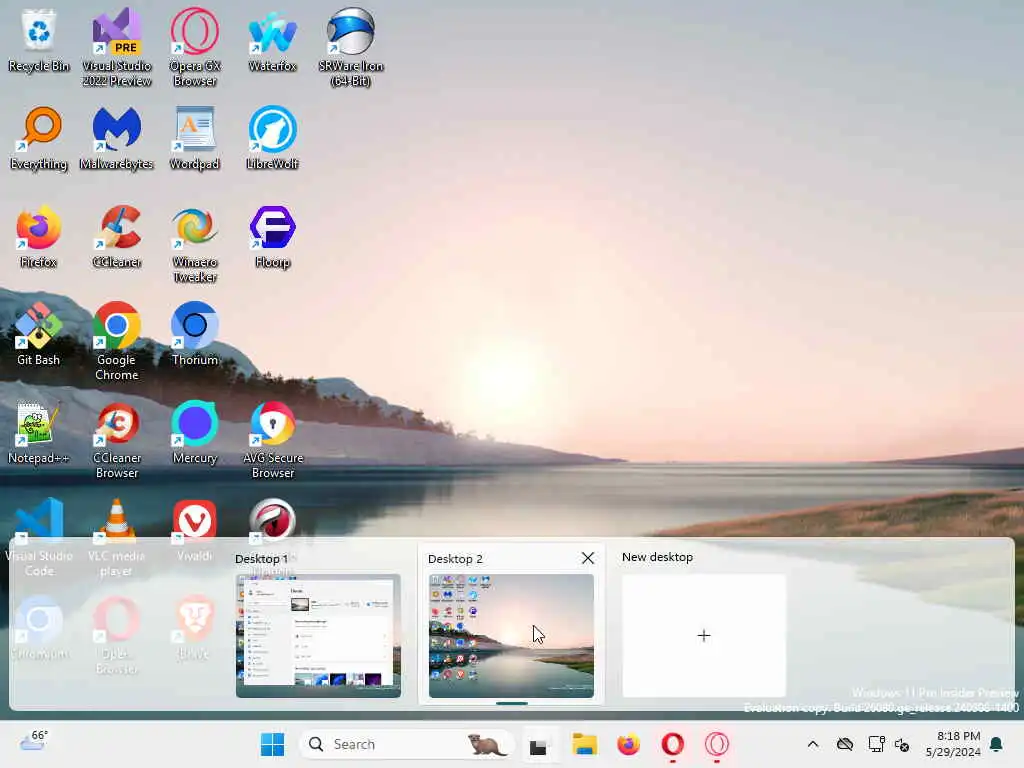Open the clock showing 8:18 PM

(x=953, y=744)
